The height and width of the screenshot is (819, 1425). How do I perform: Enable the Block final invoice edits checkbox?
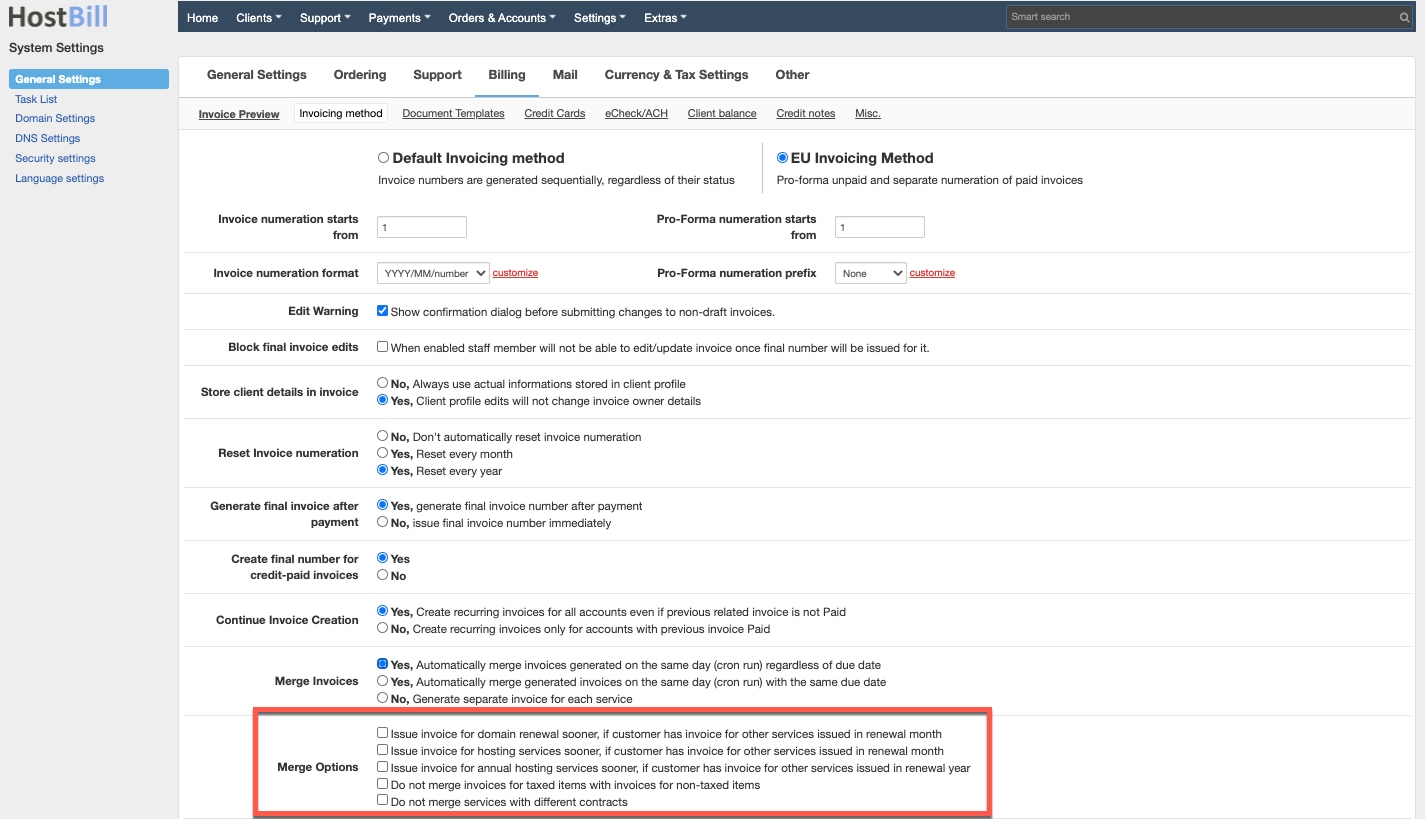381,346
